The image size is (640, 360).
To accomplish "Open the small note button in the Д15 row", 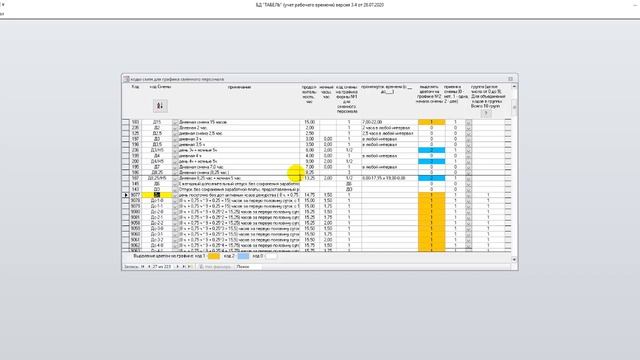I will click(176, 122).
